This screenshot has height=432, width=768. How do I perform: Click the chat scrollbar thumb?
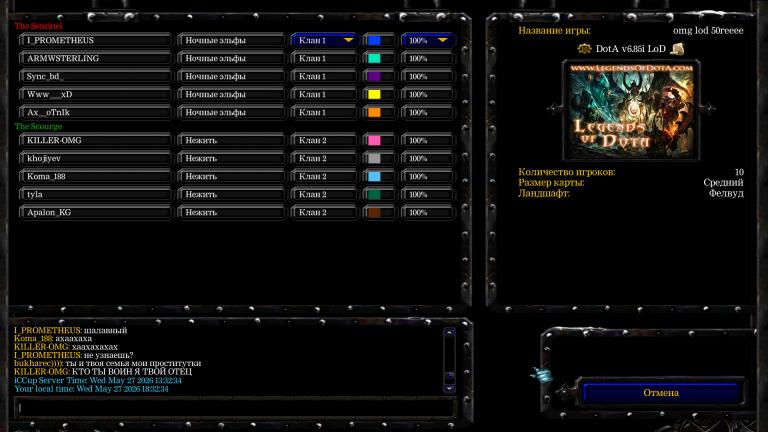tap(449, 376)
